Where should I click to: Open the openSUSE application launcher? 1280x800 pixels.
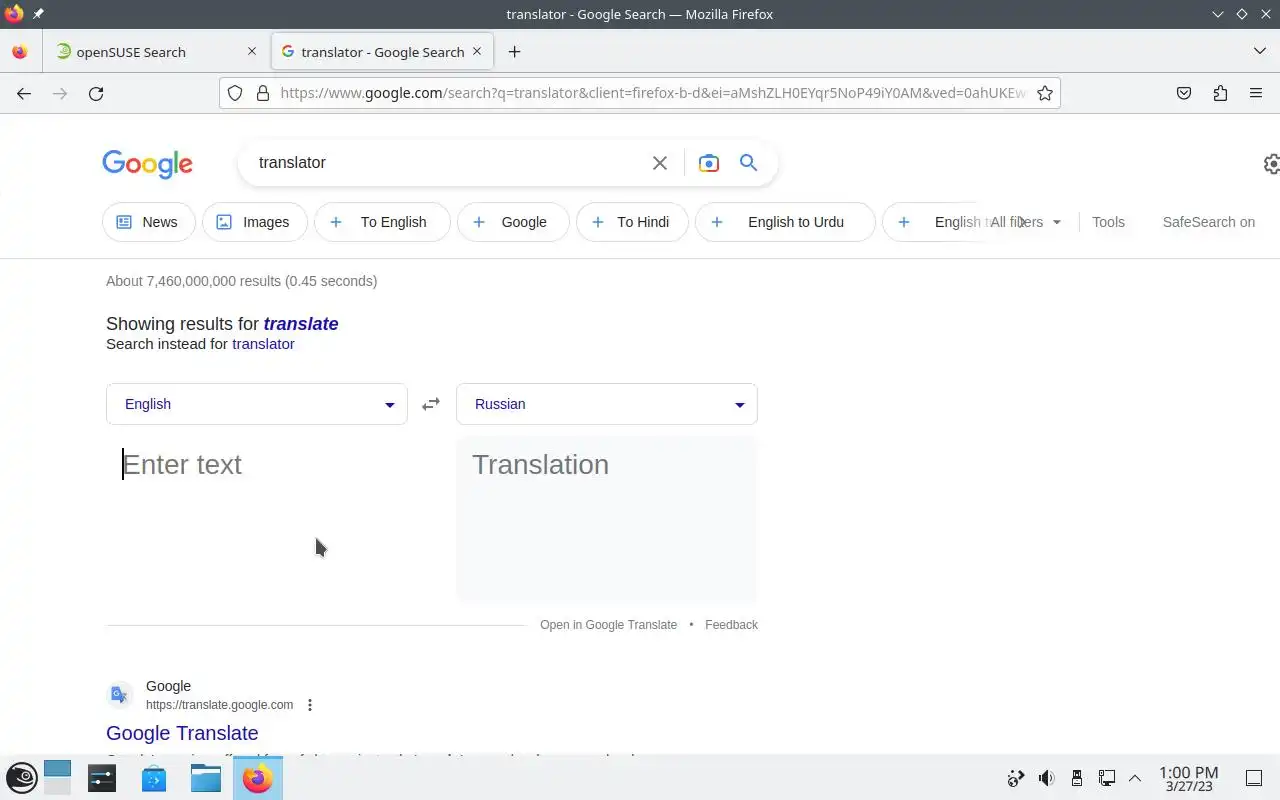[21, 778]
